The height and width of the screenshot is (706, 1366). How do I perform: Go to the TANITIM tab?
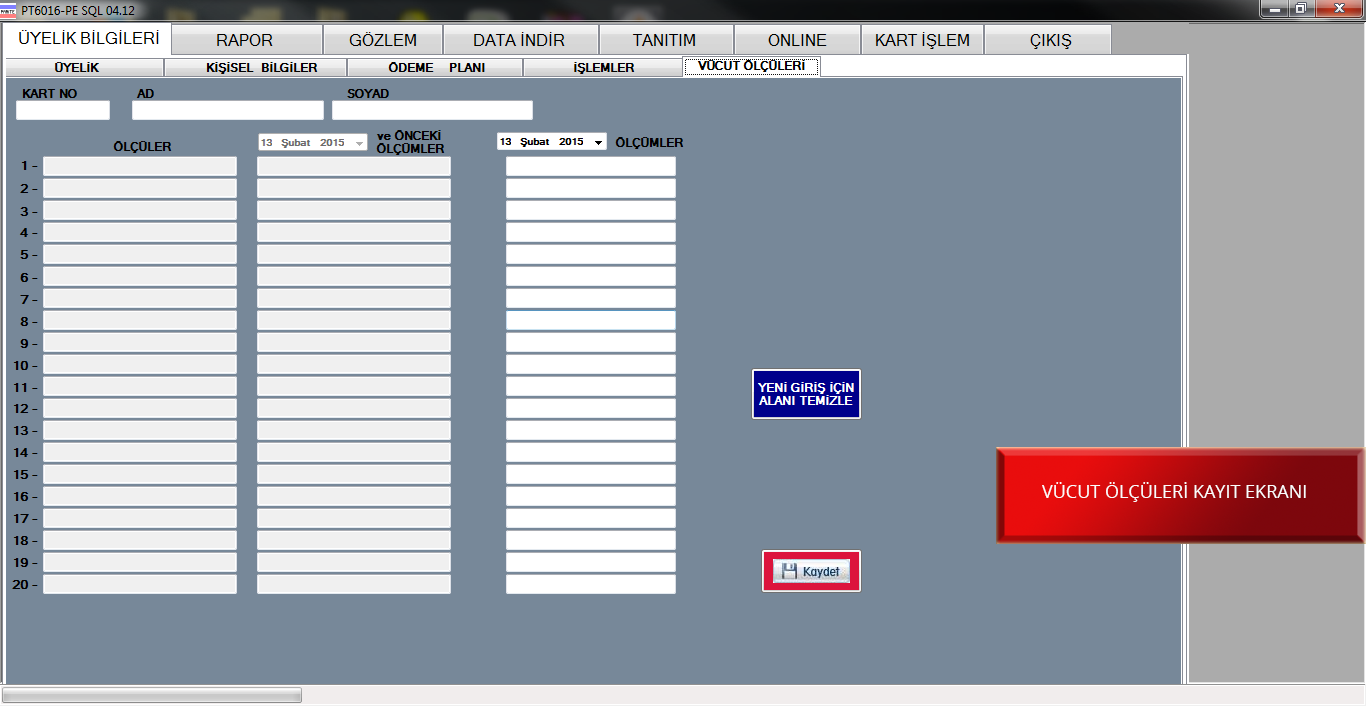tap(664, 40)
